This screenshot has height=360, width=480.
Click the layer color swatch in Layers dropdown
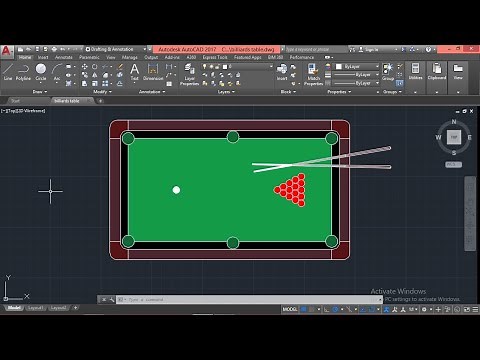pyautogui.click(x=225, y=67)
